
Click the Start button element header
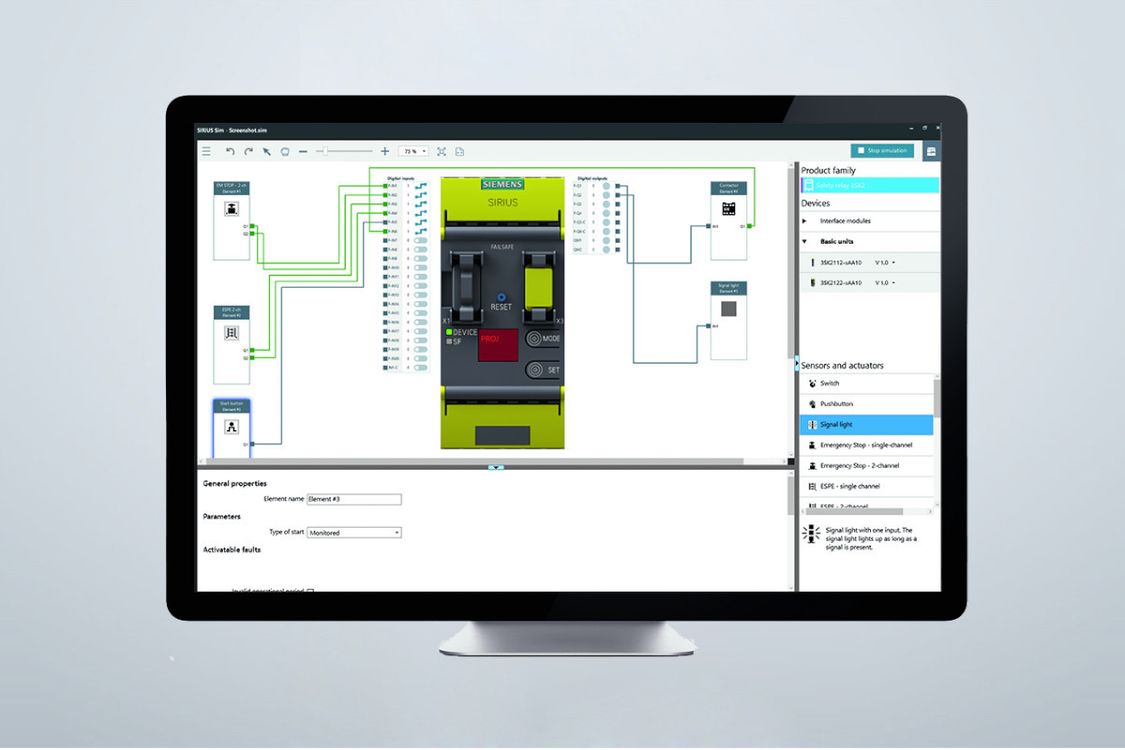(x=231, y=406)
